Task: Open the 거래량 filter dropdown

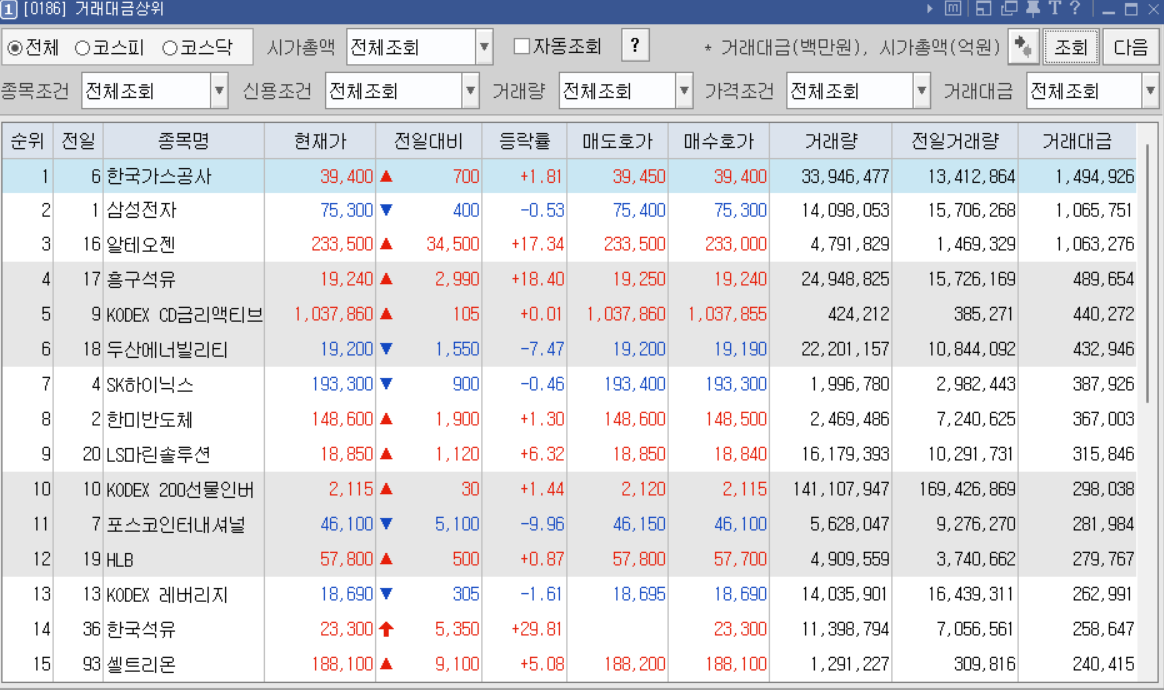Action: (x=684, y=91)
